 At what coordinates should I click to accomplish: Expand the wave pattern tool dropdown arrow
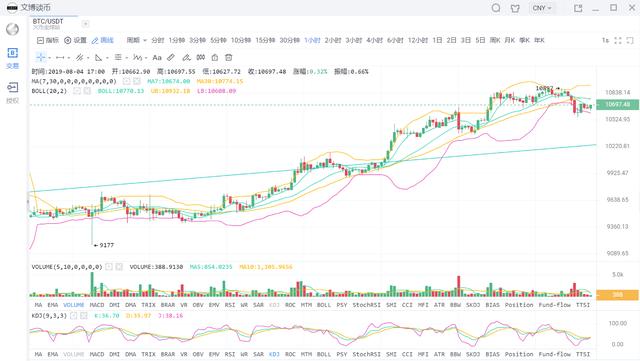click(x=146, y=58)
